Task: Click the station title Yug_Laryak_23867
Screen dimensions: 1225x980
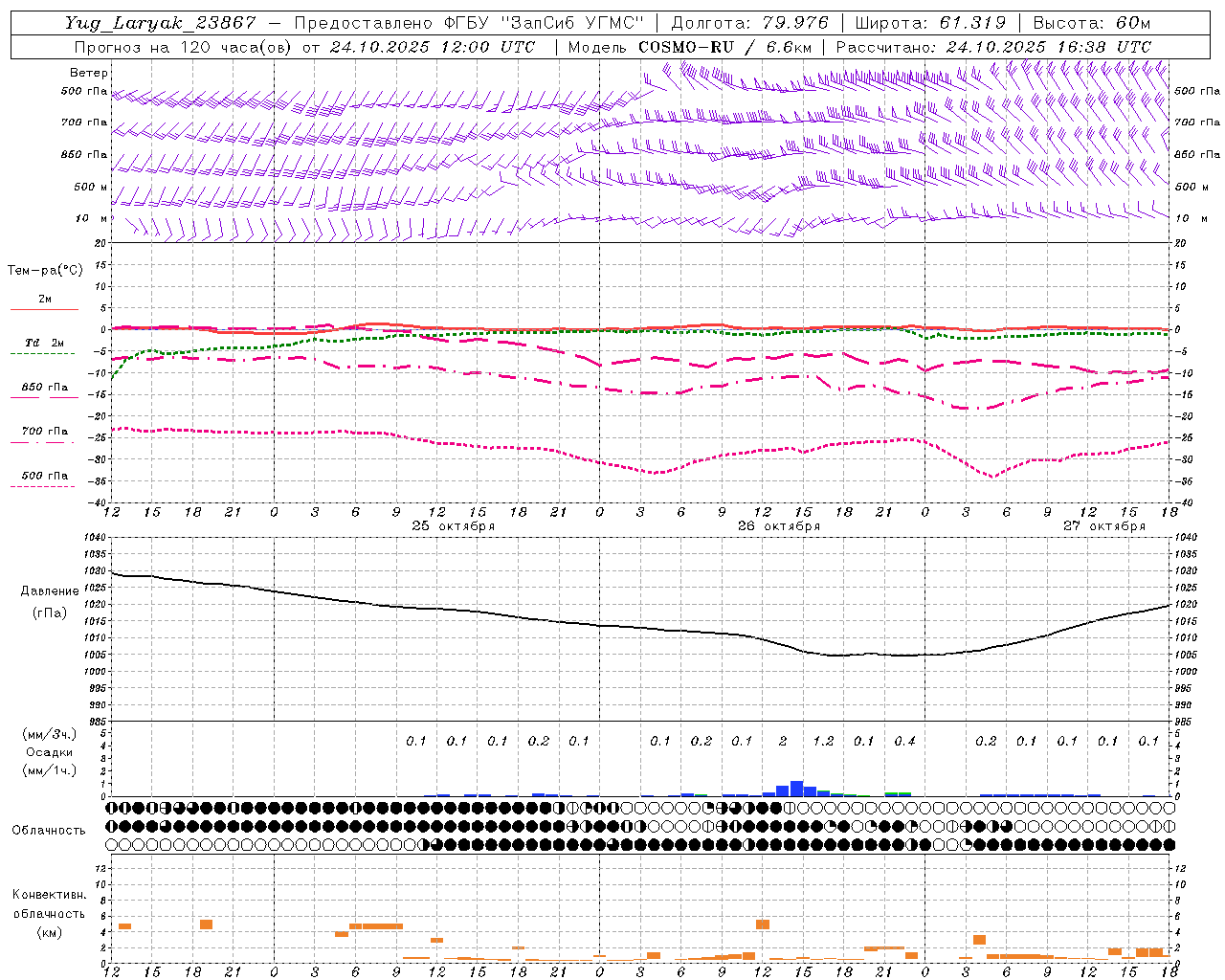Action: point(162,23)
